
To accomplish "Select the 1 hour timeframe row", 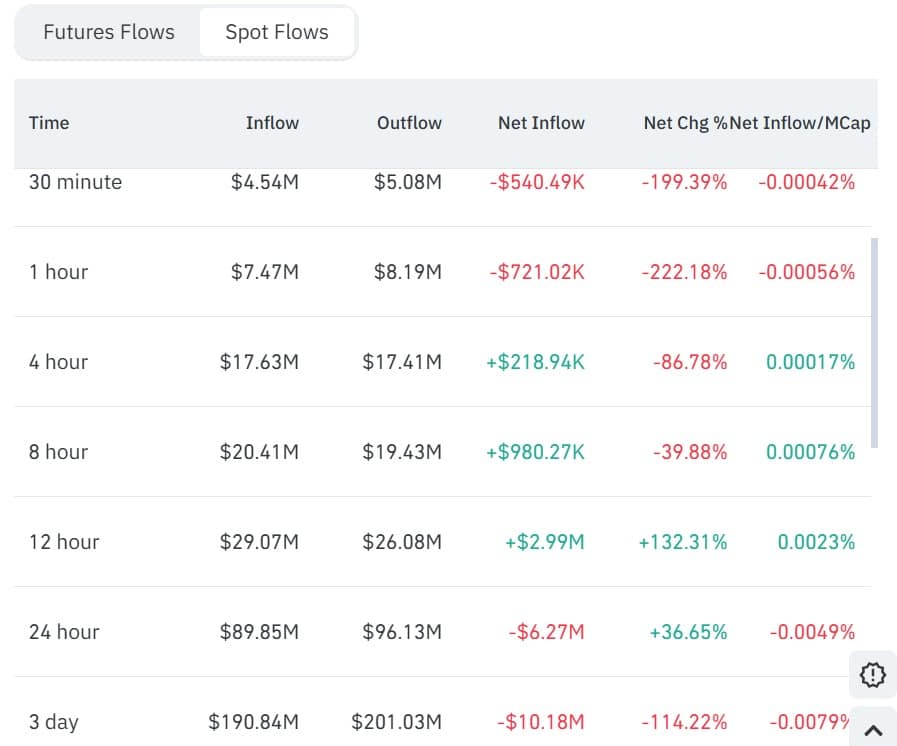I will tap(59, 271).
